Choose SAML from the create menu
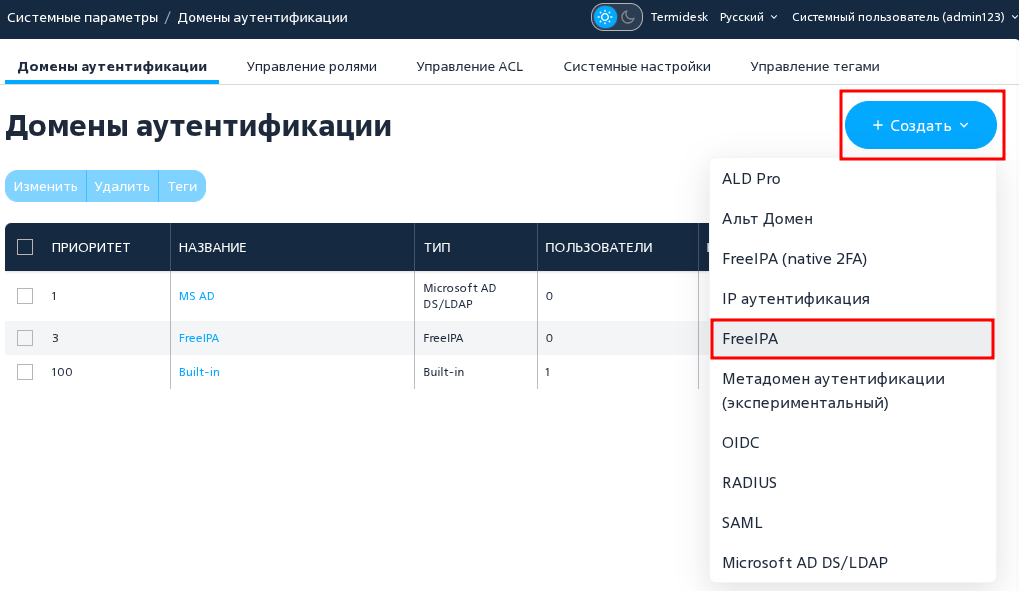Screen dimensions: 1019x591 click(853, 523)
